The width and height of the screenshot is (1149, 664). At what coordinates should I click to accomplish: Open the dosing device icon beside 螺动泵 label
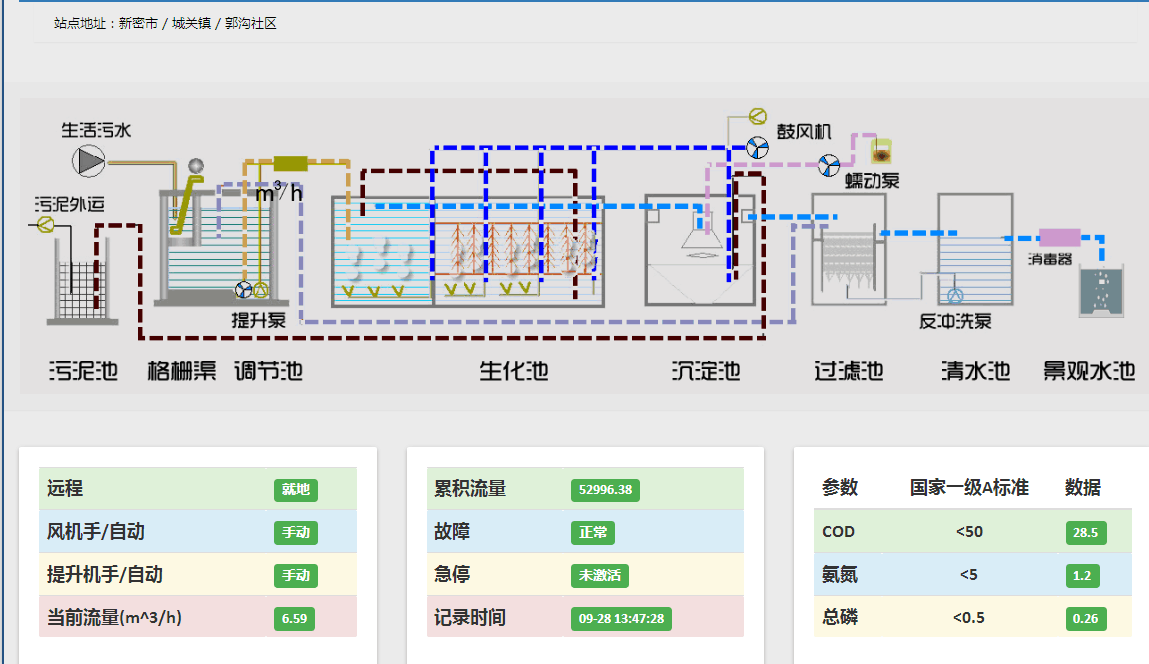[x=882, y=153]
